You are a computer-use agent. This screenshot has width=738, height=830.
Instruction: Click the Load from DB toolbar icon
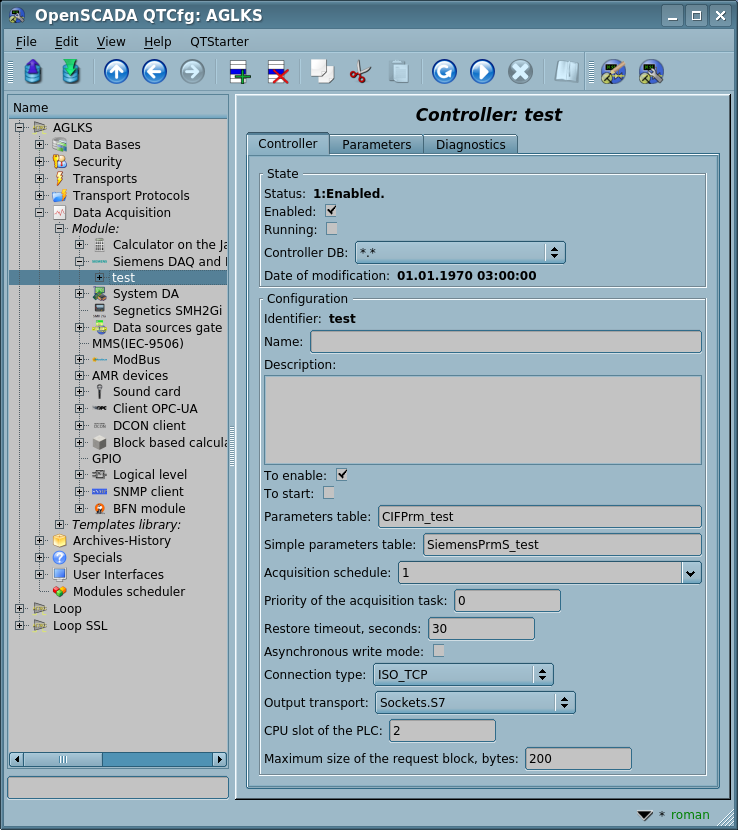coord(33,71)
